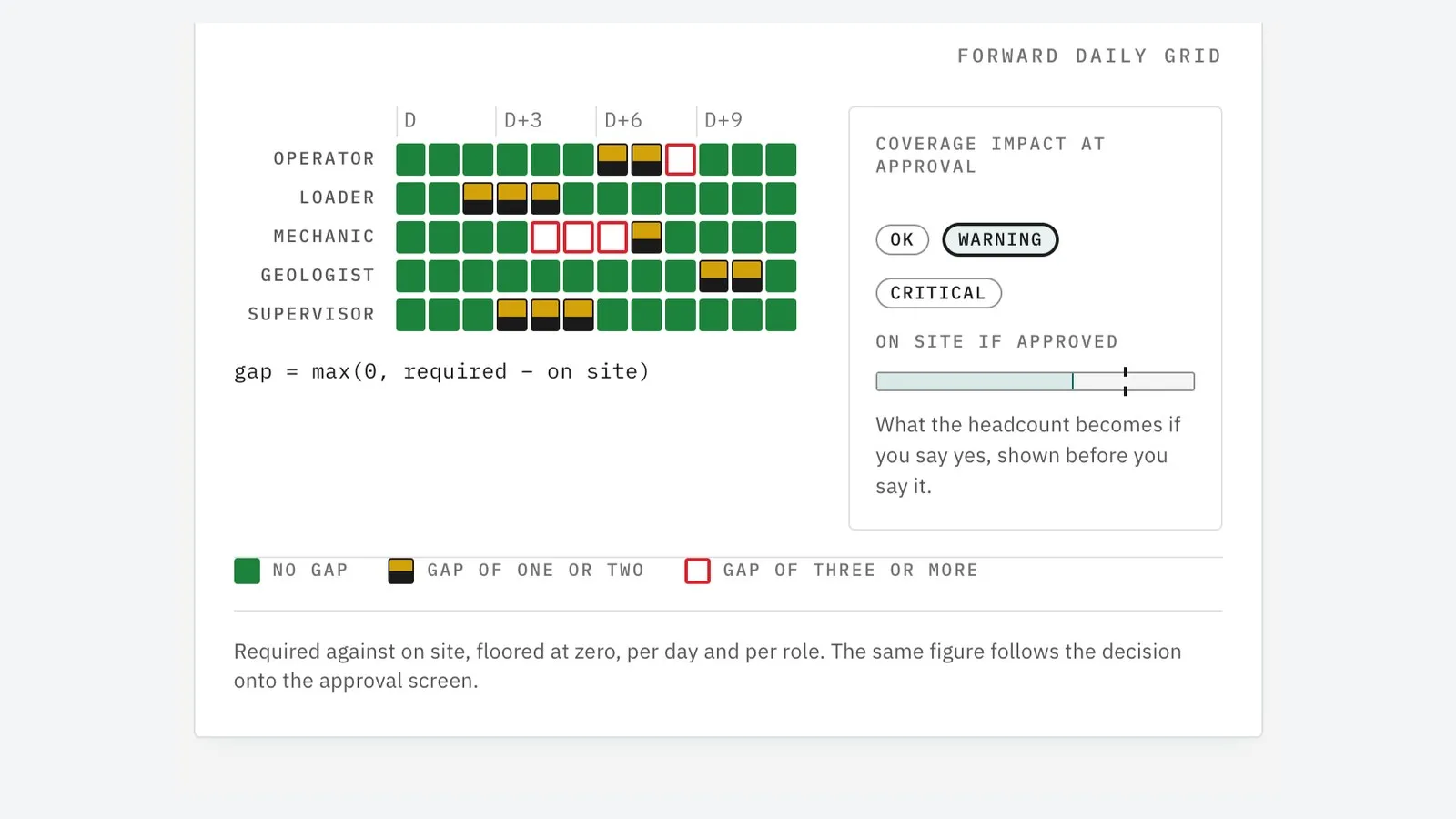Screen dimensions: 1456x819
Task: Click the green No Gap legend swatch
Action: pos(247,571)
